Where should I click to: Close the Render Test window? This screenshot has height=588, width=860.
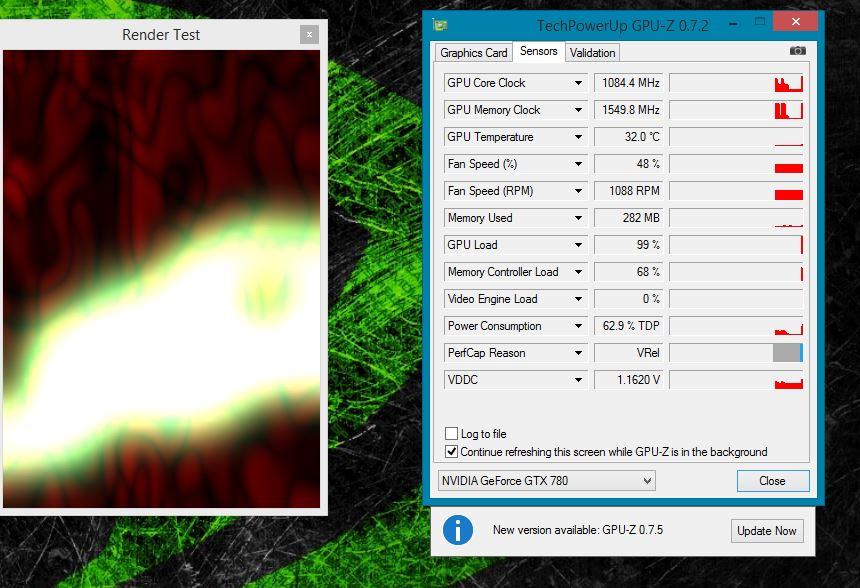(309, 35)
